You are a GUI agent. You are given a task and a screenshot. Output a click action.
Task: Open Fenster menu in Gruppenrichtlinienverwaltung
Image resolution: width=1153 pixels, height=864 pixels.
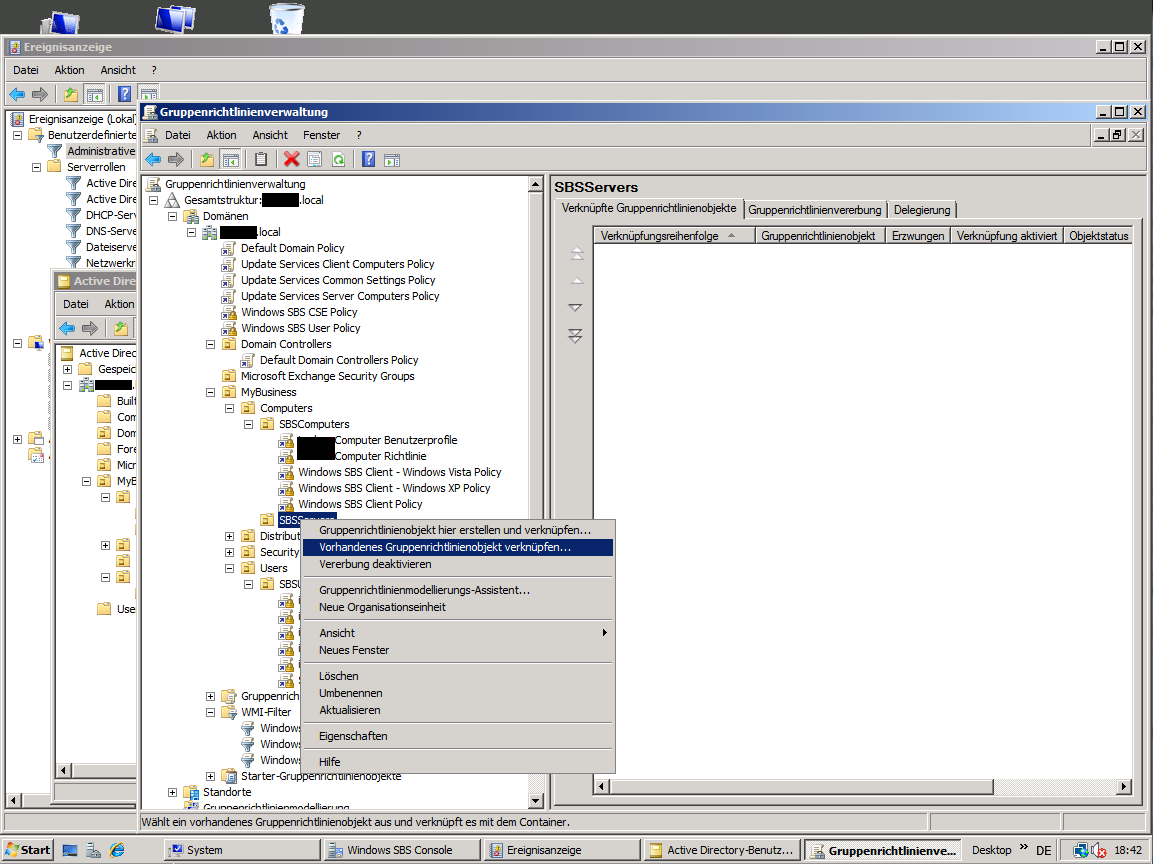[x=321, y=135]
